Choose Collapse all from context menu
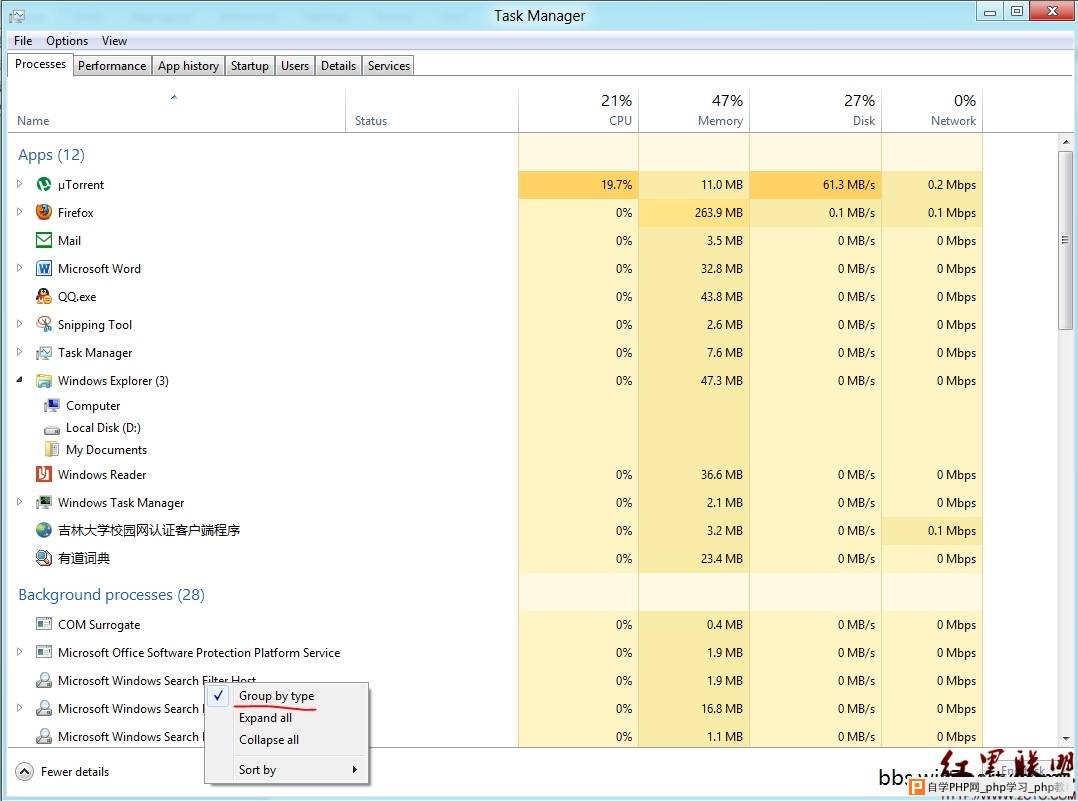Image resolution: width=1078 pixels, height=801 pixels. [269, 740]
